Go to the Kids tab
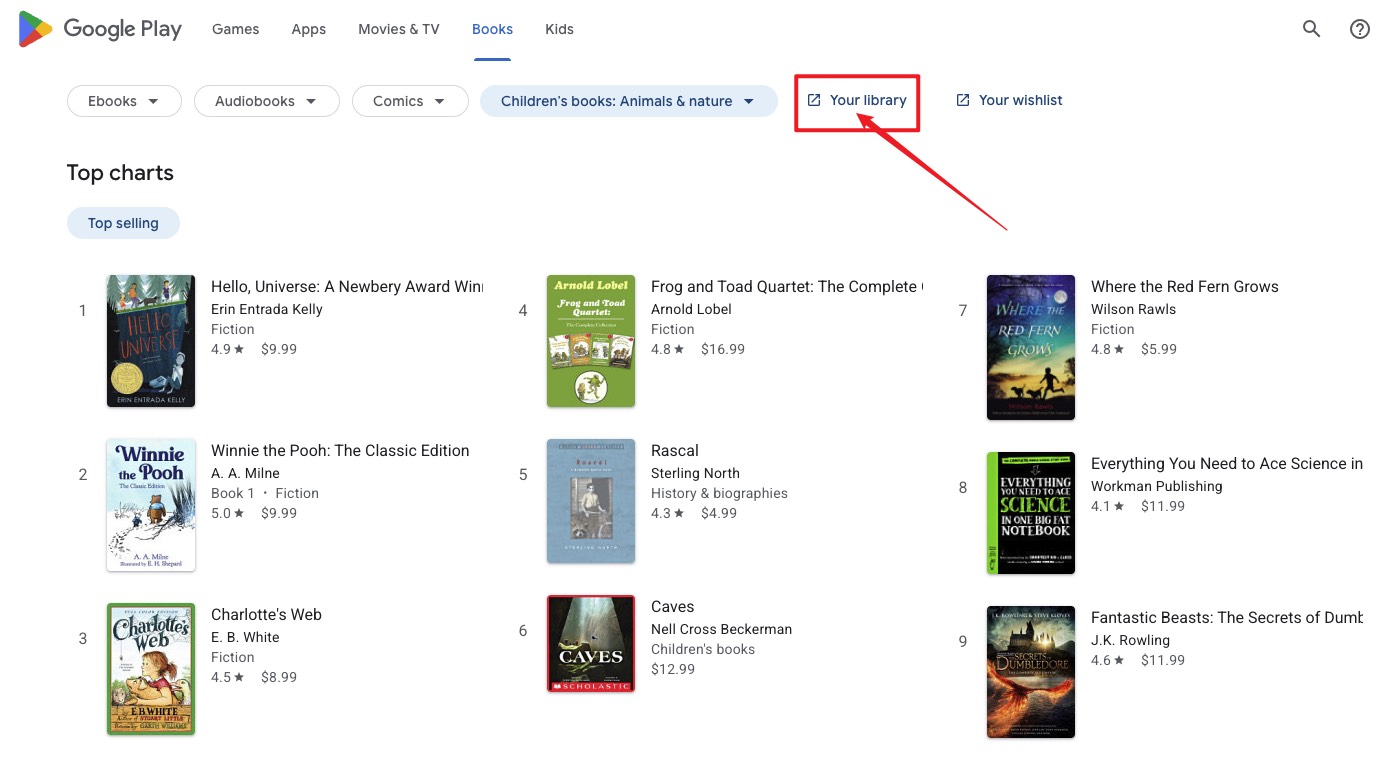 coord(559,29)
